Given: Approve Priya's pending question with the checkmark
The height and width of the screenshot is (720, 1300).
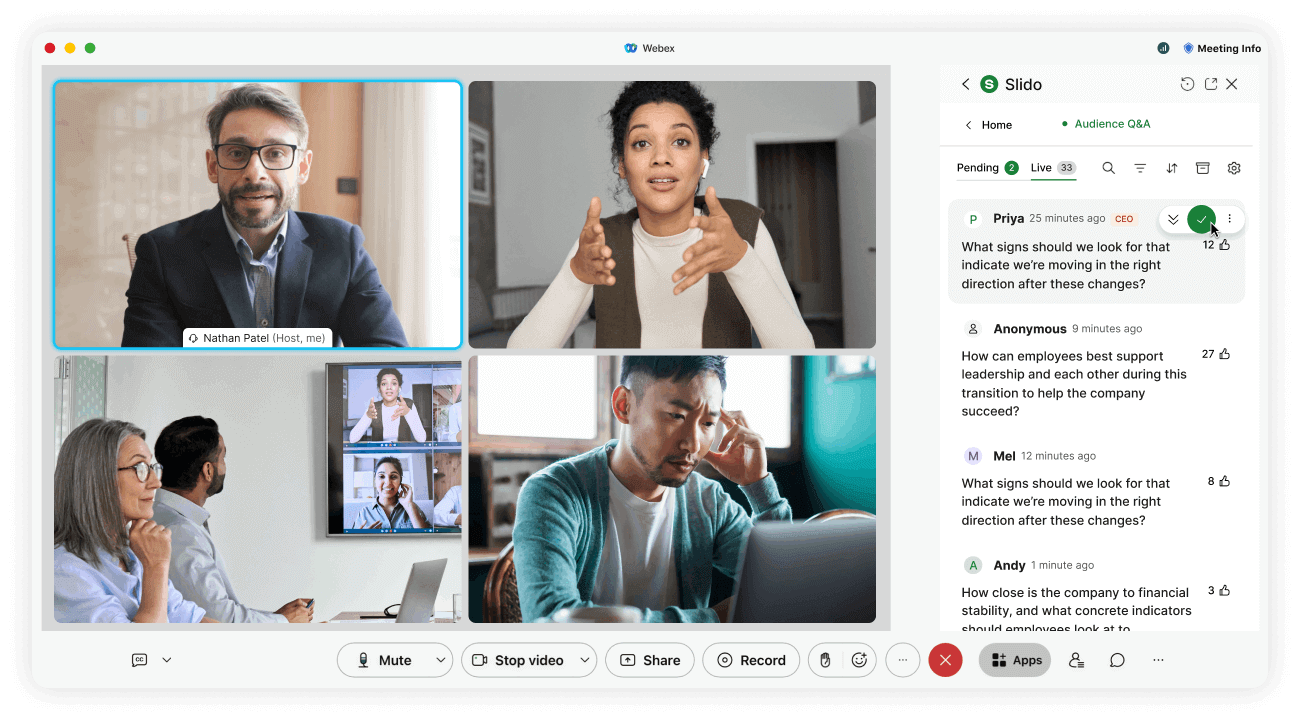Looking at the screenshot, I should [x=1201, y=219].
